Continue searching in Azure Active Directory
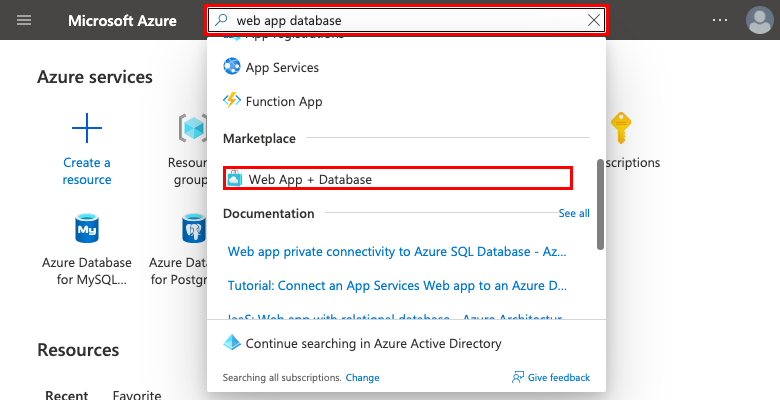This screenshot has width=780, height=400. [372, 343]
